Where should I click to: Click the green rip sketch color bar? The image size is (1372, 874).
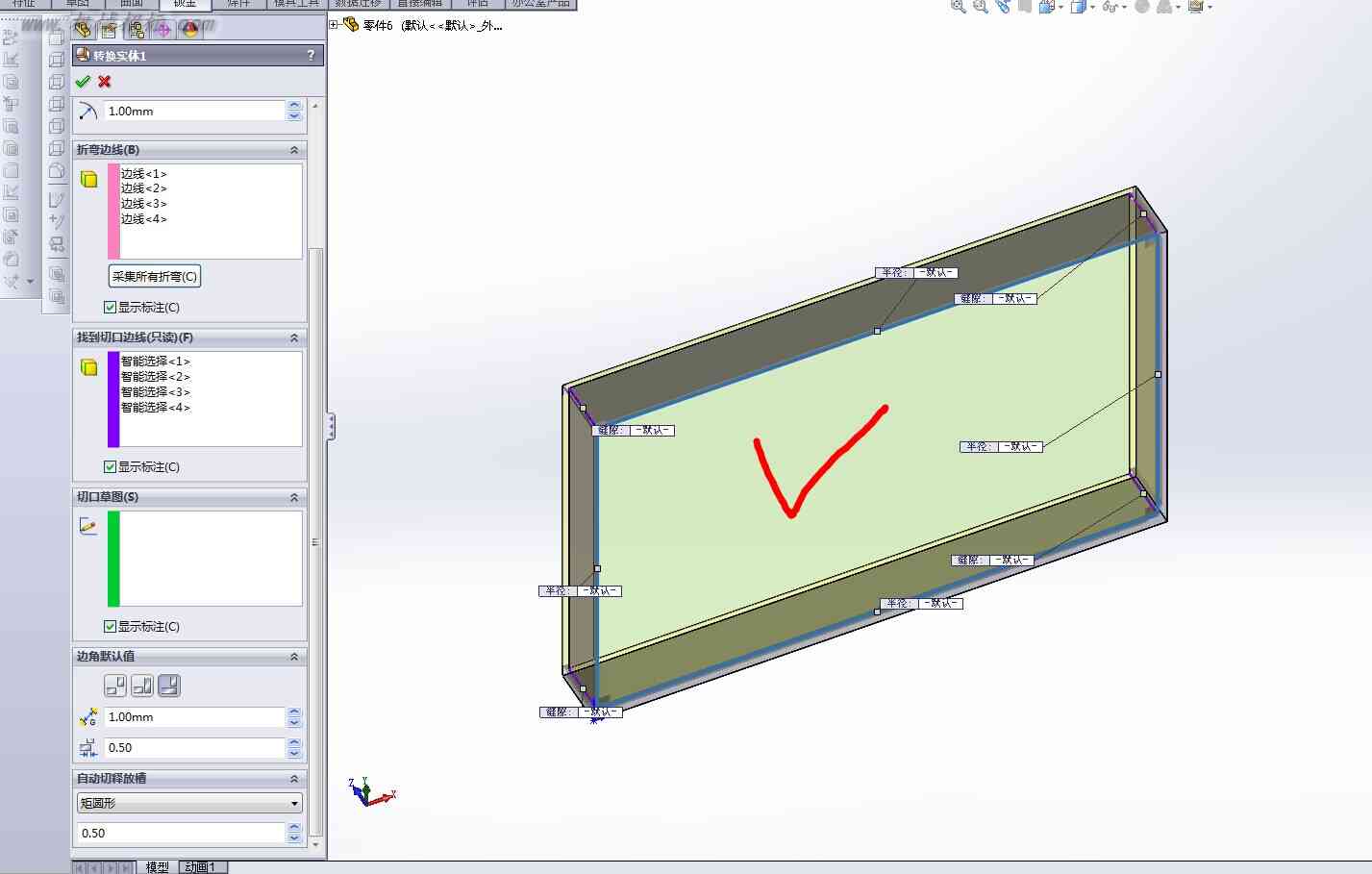[113, 559]
